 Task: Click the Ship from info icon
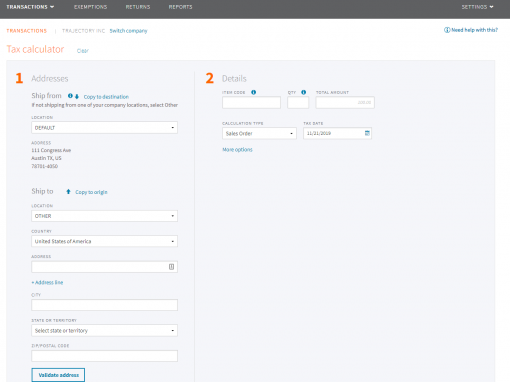coord(70,96)
